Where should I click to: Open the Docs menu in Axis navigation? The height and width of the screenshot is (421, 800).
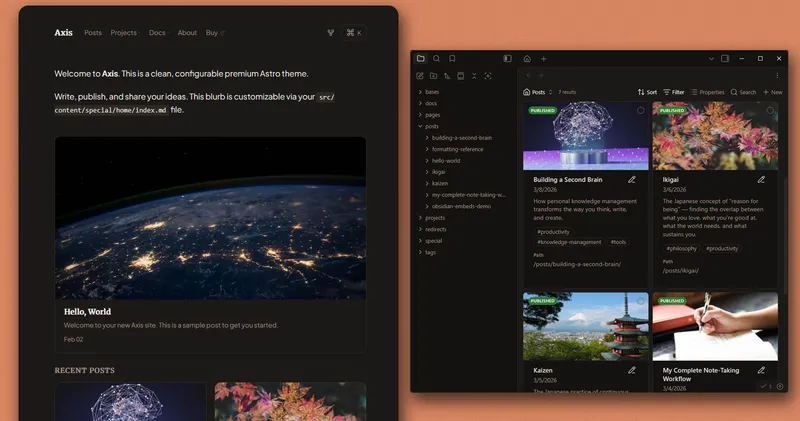click(159, 33)
